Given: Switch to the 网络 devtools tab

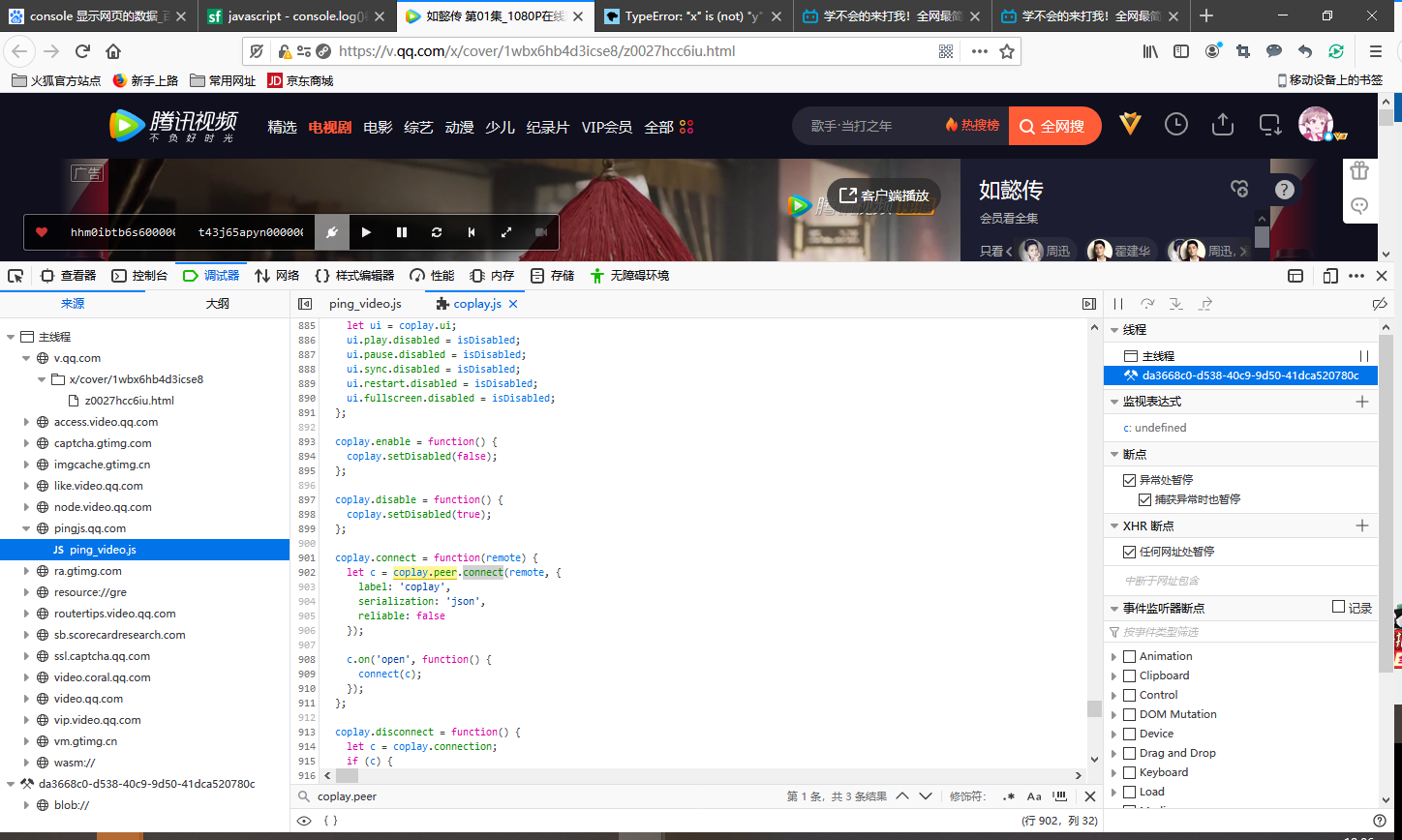Looking at the screenshot, I should tap(277, 276).
